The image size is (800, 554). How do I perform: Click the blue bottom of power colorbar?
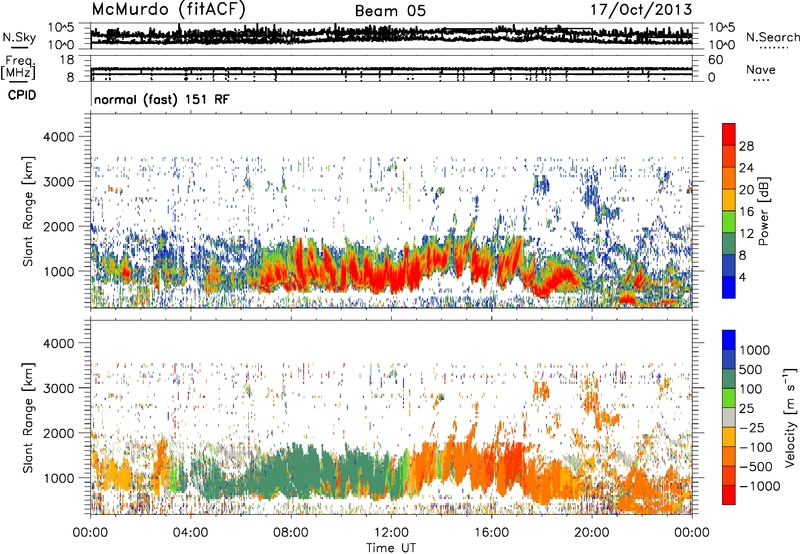coord(729,287)
